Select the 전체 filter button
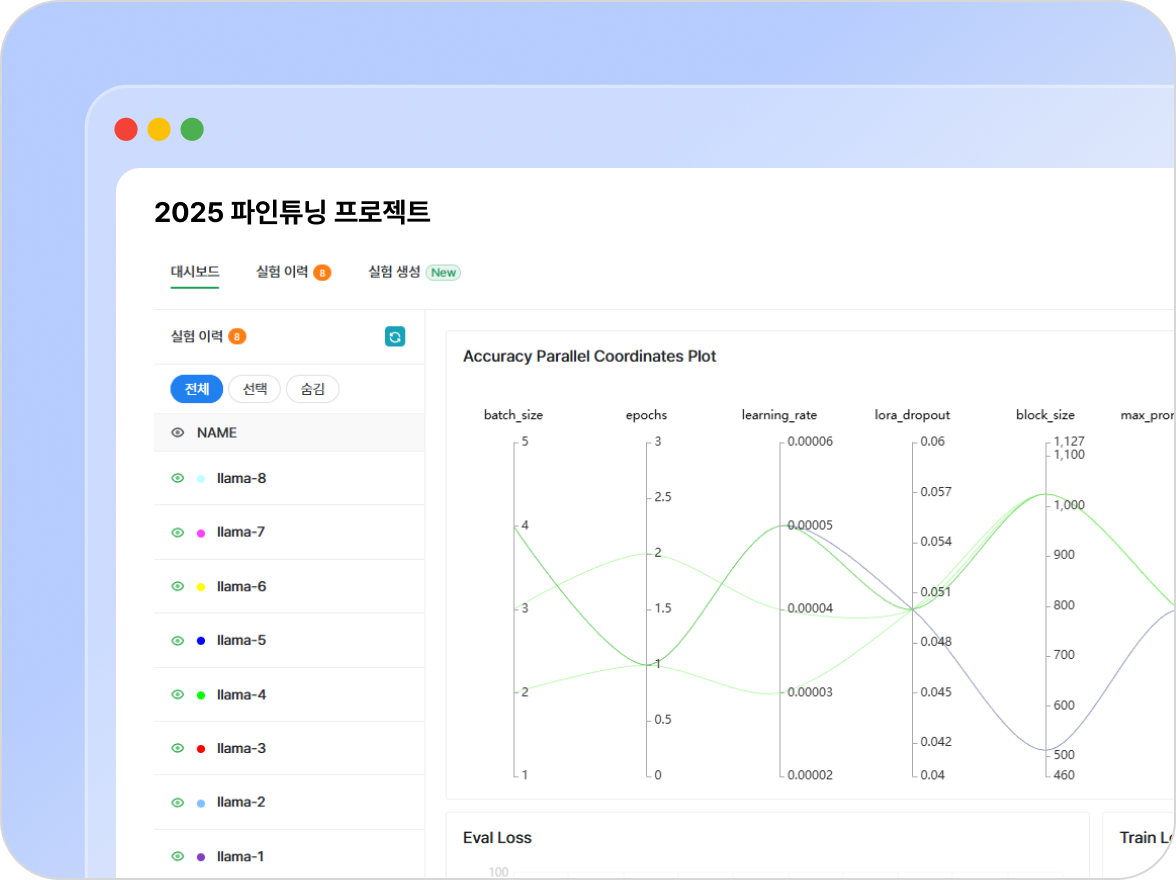This screenshot has height=880, width=1176. tap(196, 389)
